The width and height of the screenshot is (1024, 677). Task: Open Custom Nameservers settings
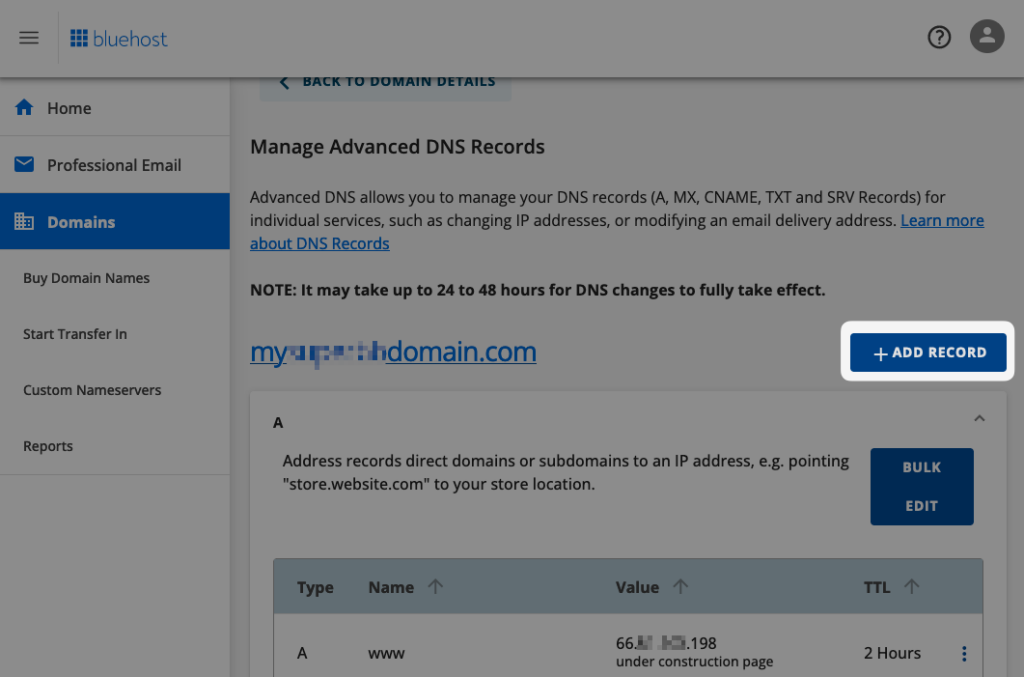pos(92,390)
